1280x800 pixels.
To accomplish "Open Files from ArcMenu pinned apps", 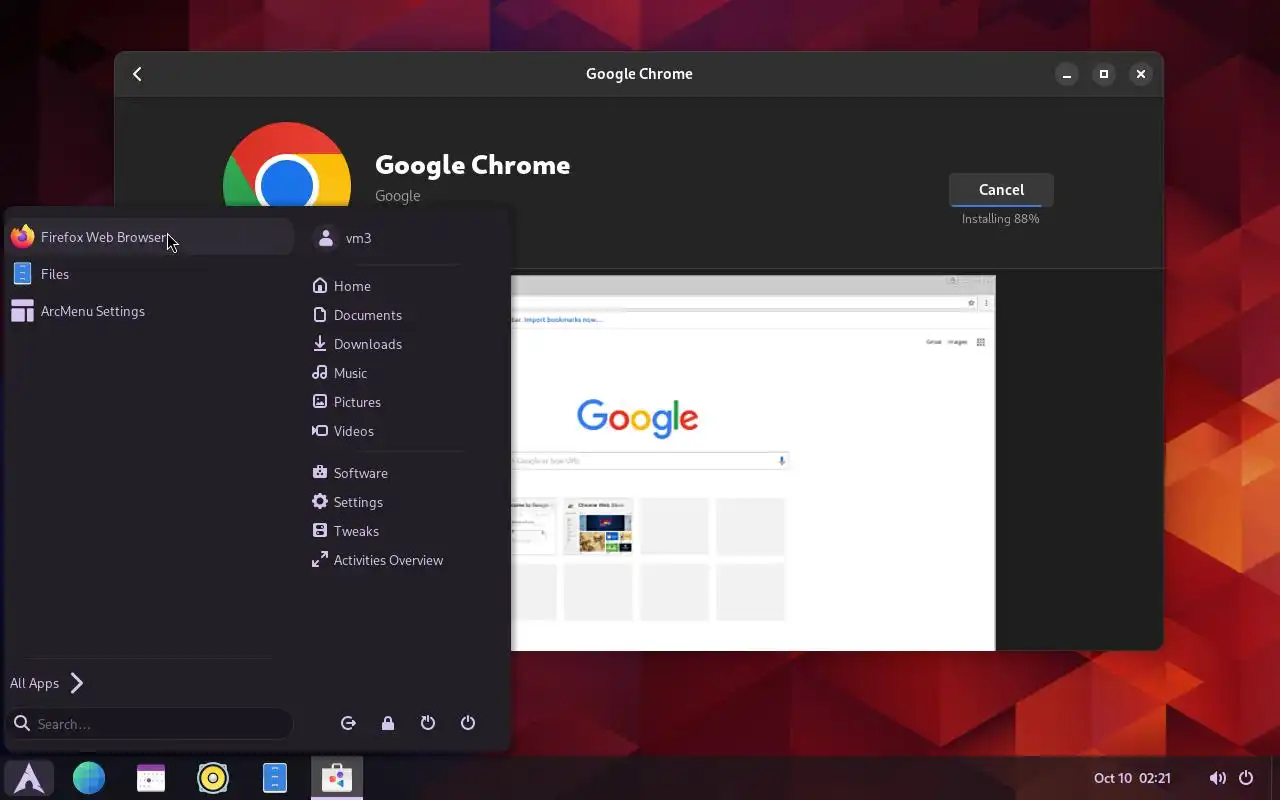I will [x=150, y=274].
